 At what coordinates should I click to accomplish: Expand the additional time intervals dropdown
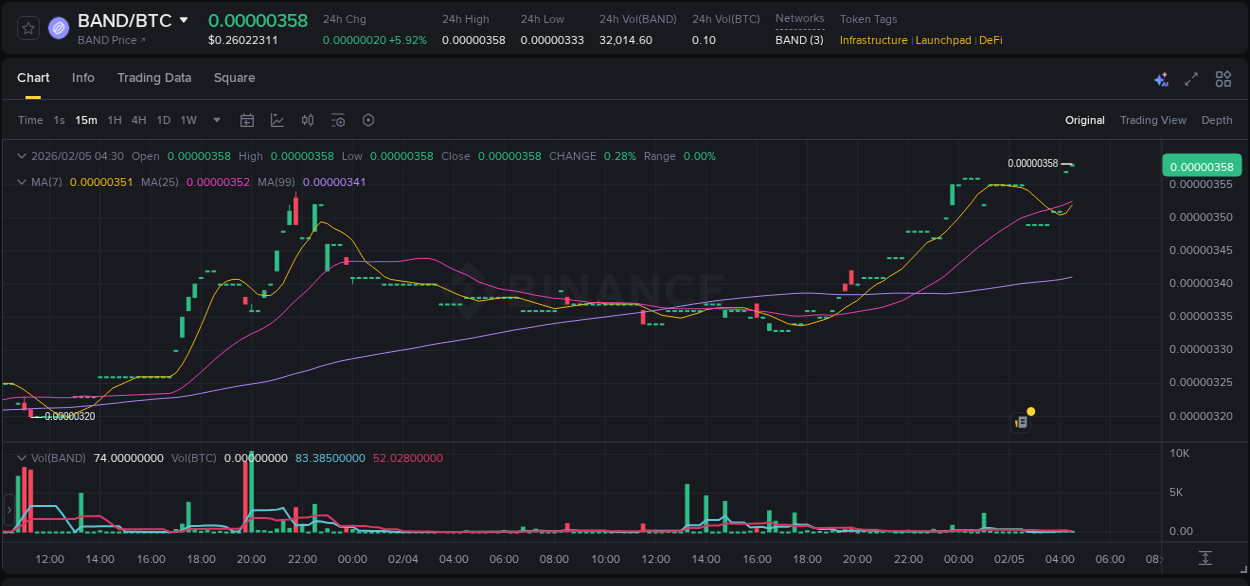point(217,120)
